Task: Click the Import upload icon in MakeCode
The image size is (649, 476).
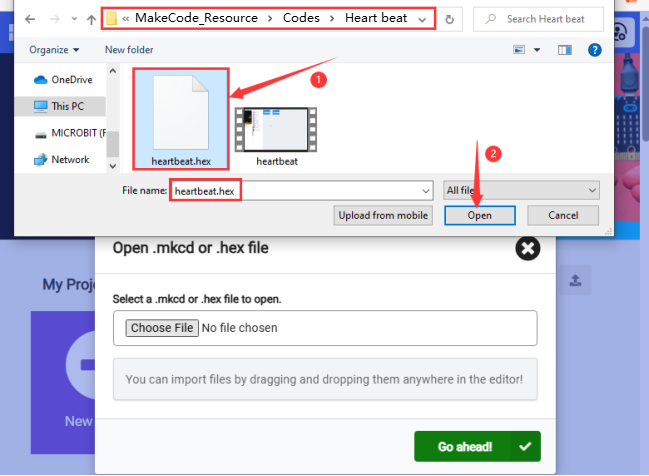Action: (575, 280)
